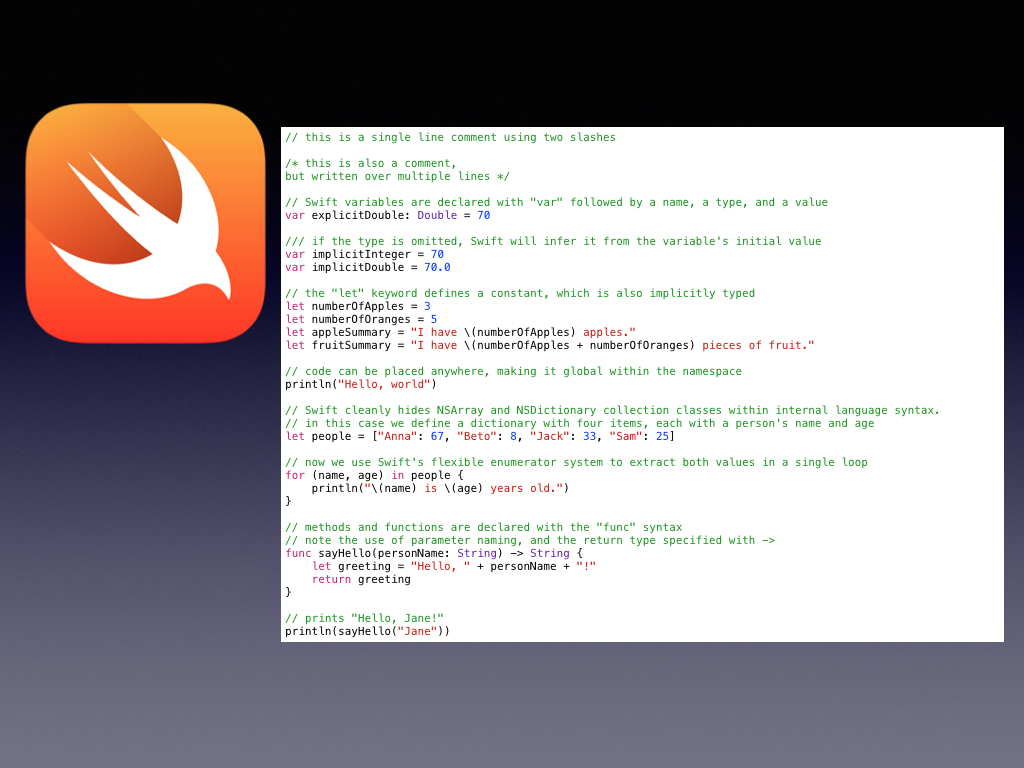Click the orange Swift bird logo
Screen dimensions: 1024x768
coord(146,223)
